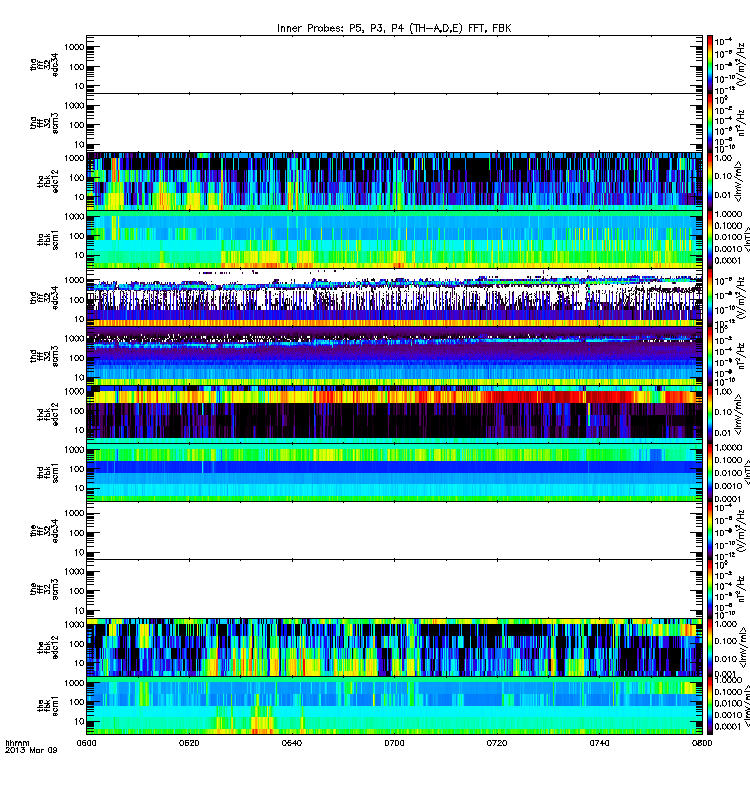This screenshot has width=750, height=800.
Task: Click the color bar beside the fbk scm1 panel
Action: [710, 706]
